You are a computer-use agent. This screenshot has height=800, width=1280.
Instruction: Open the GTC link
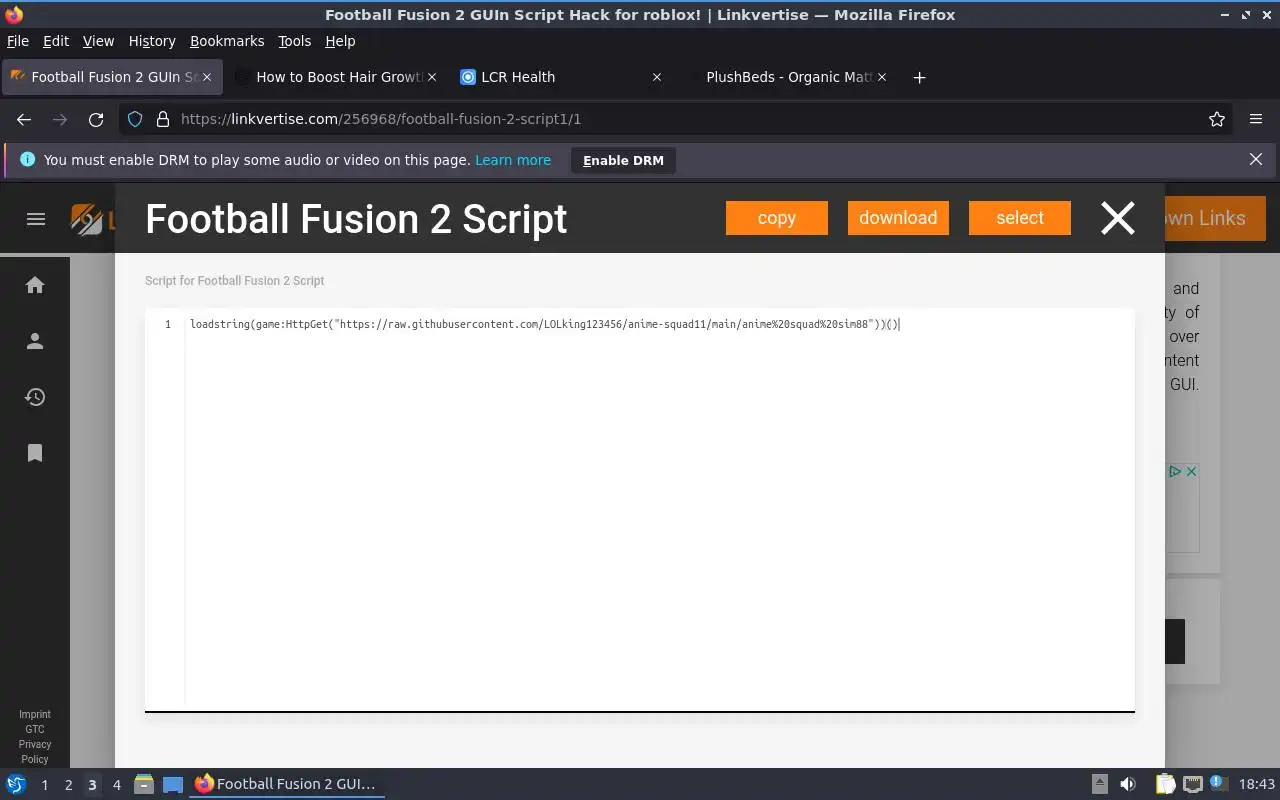pyautogui.click(x=35, y=729)
